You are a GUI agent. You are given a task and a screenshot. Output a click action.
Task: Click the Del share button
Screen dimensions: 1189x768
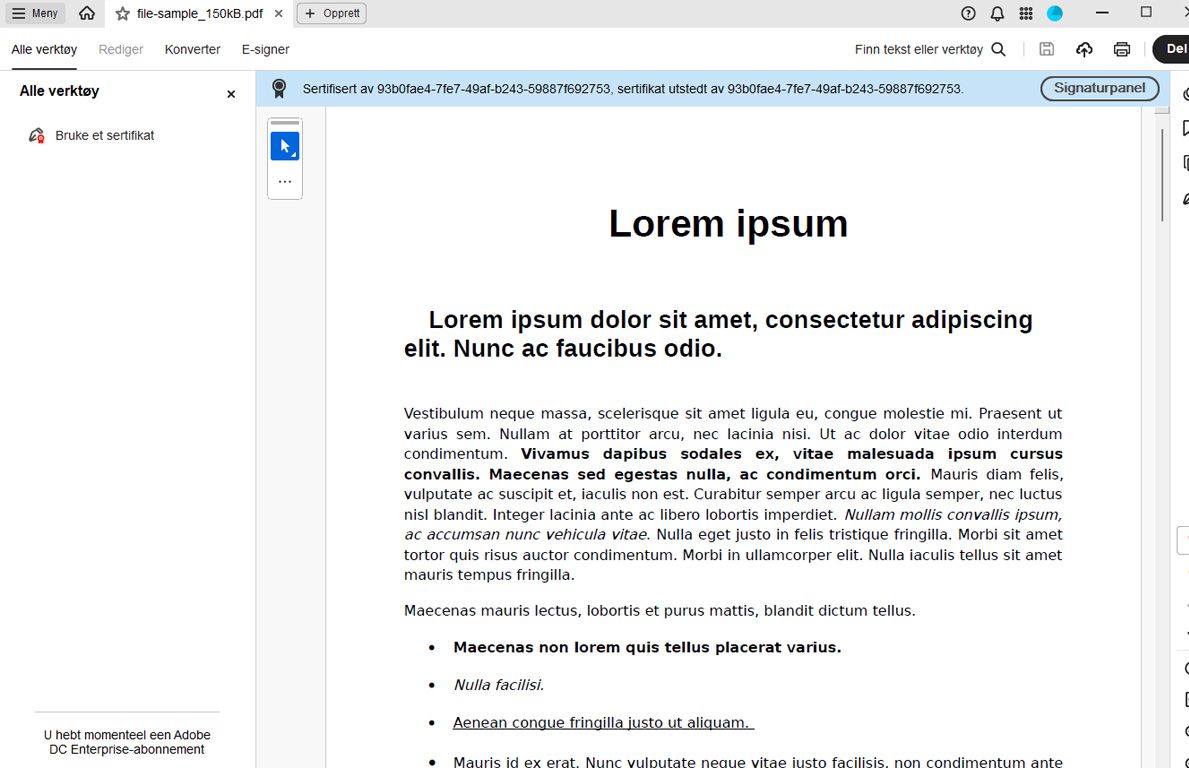1176,48
